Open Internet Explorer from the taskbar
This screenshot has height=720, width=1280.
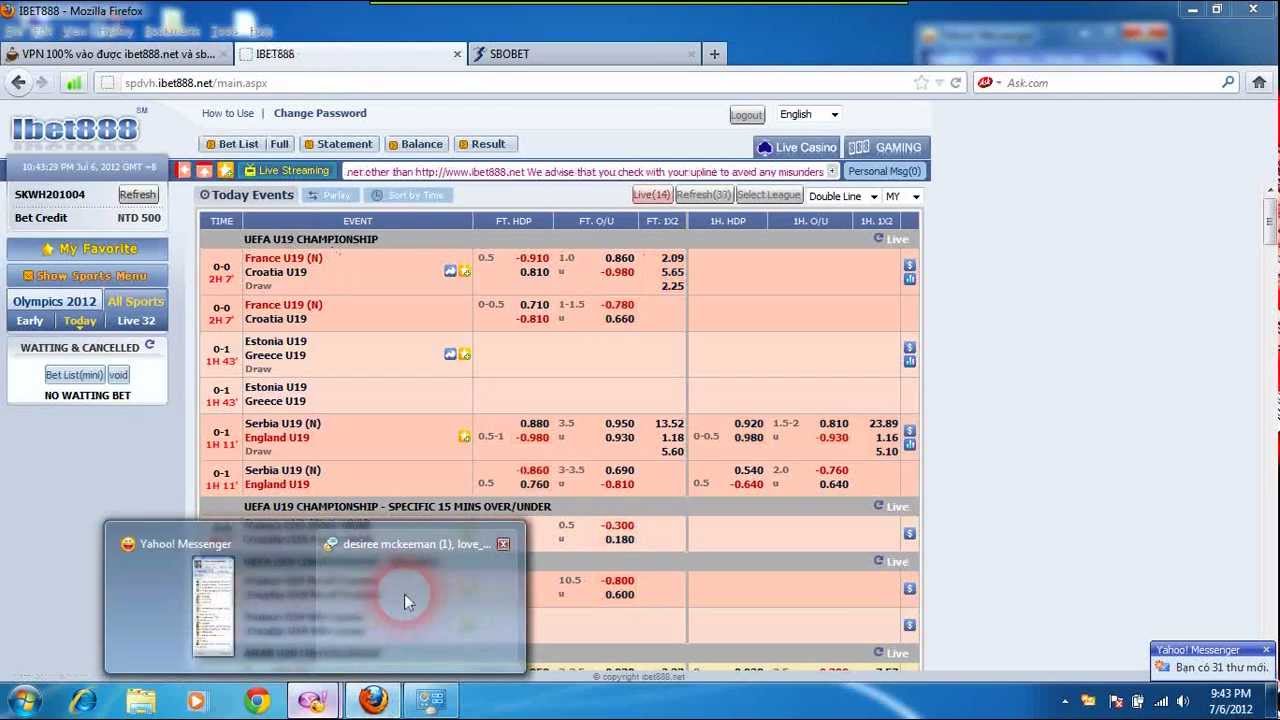[83, 701]
